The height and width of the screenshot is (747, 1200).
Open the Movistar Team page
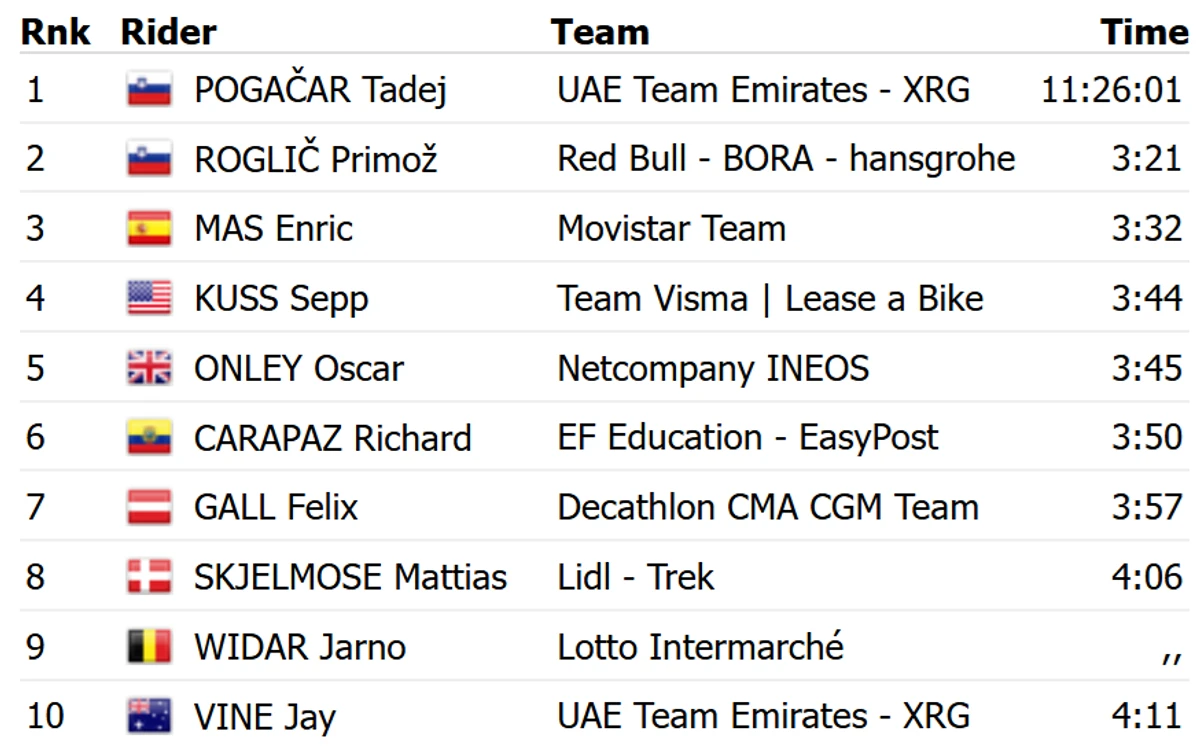click(x=671, y=229)
